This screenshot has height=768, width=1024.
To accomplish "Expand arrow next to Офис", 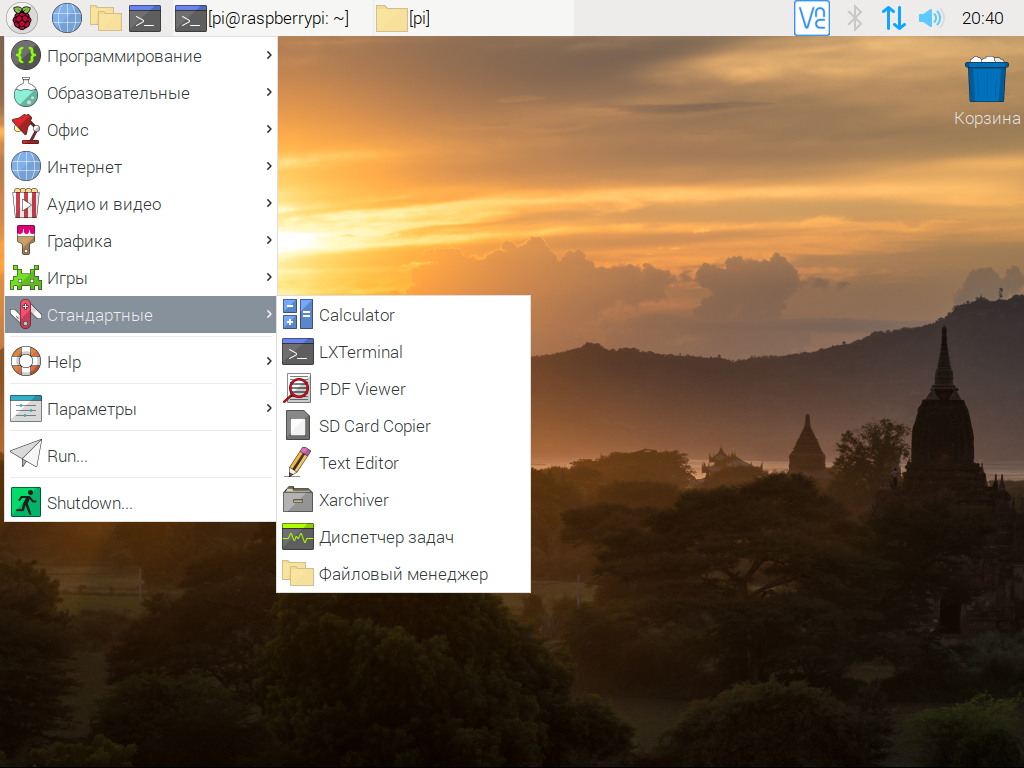I will point(268,129).
